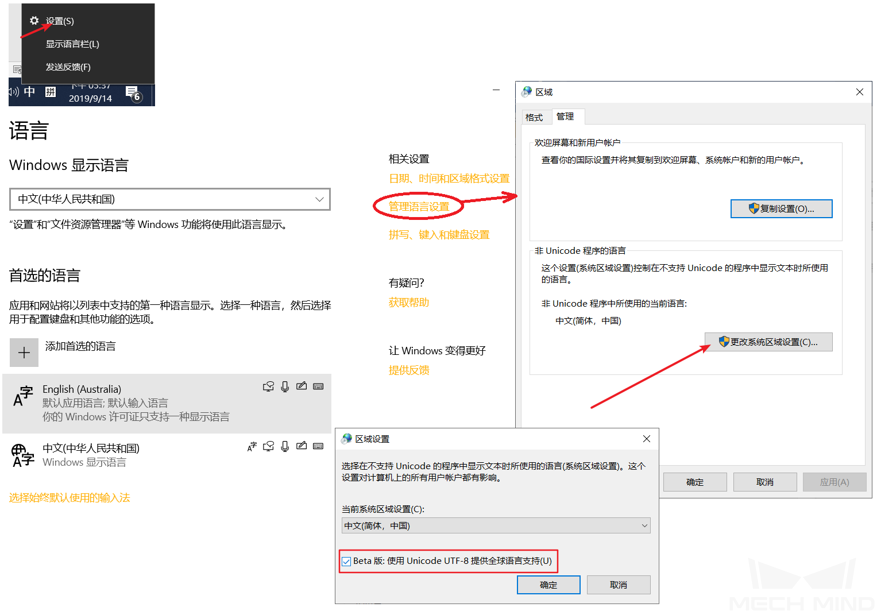Select the 中文(中华人民共和国) language row
The width and height of the screenshot is (877, 615).
(x=167, y=455)
